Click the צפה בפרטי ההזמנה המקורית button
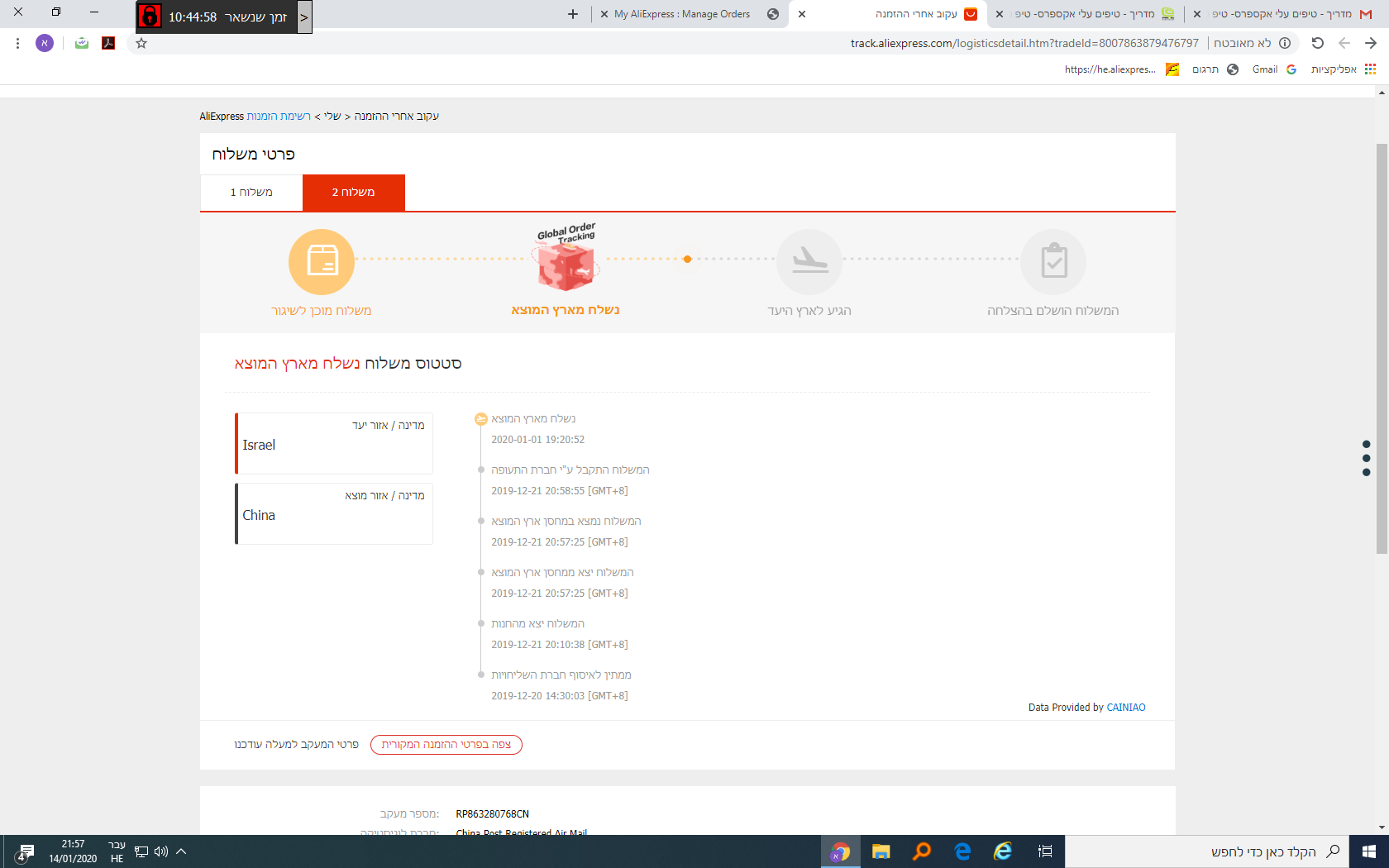 coord(446,745)
